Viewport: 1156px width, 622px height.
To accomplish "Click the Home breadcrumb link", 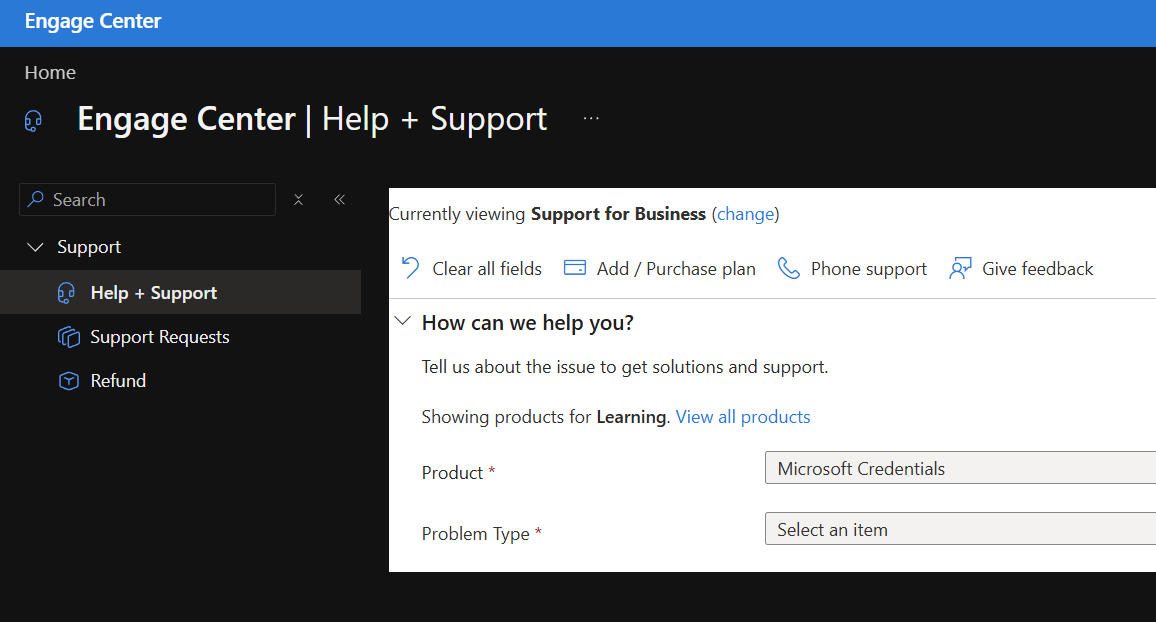I will pos(50,72).
